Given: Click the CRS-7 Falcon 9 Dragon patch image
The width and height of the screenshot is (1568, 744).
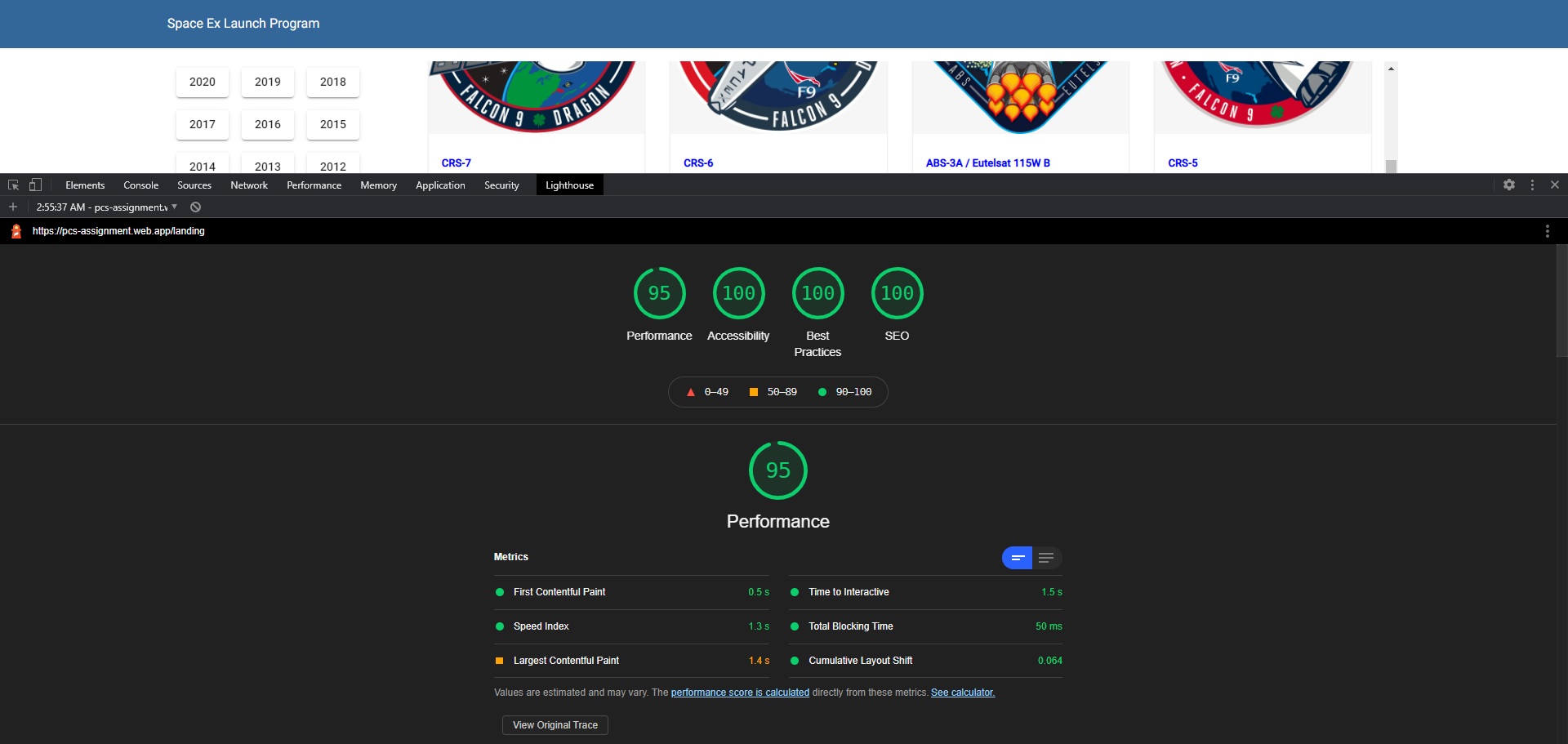Looking at the screenshot, I should 537,96.
